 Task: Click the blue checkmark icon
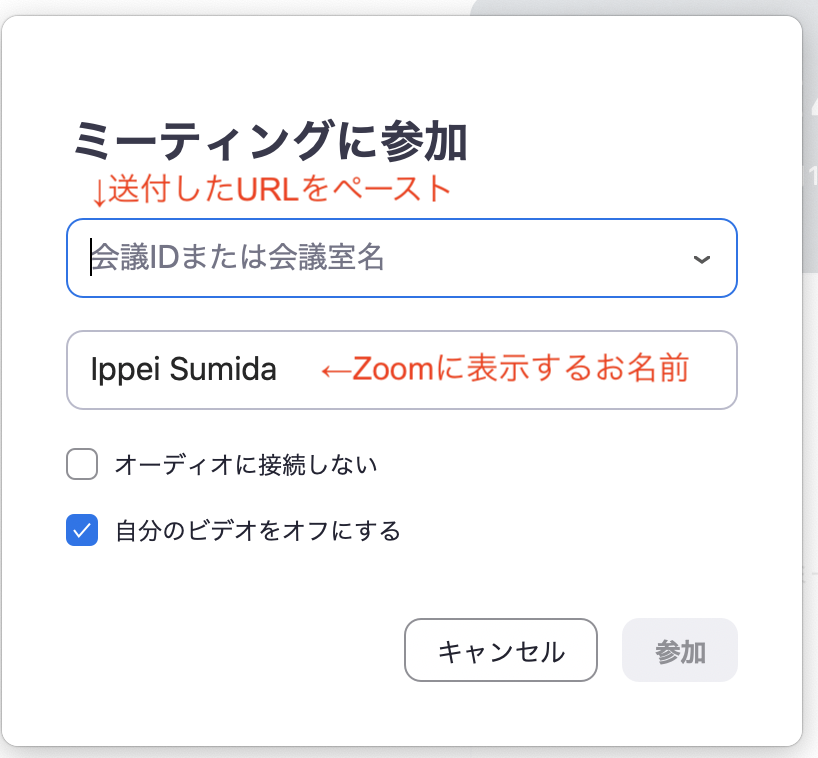(x=82, y=530)
